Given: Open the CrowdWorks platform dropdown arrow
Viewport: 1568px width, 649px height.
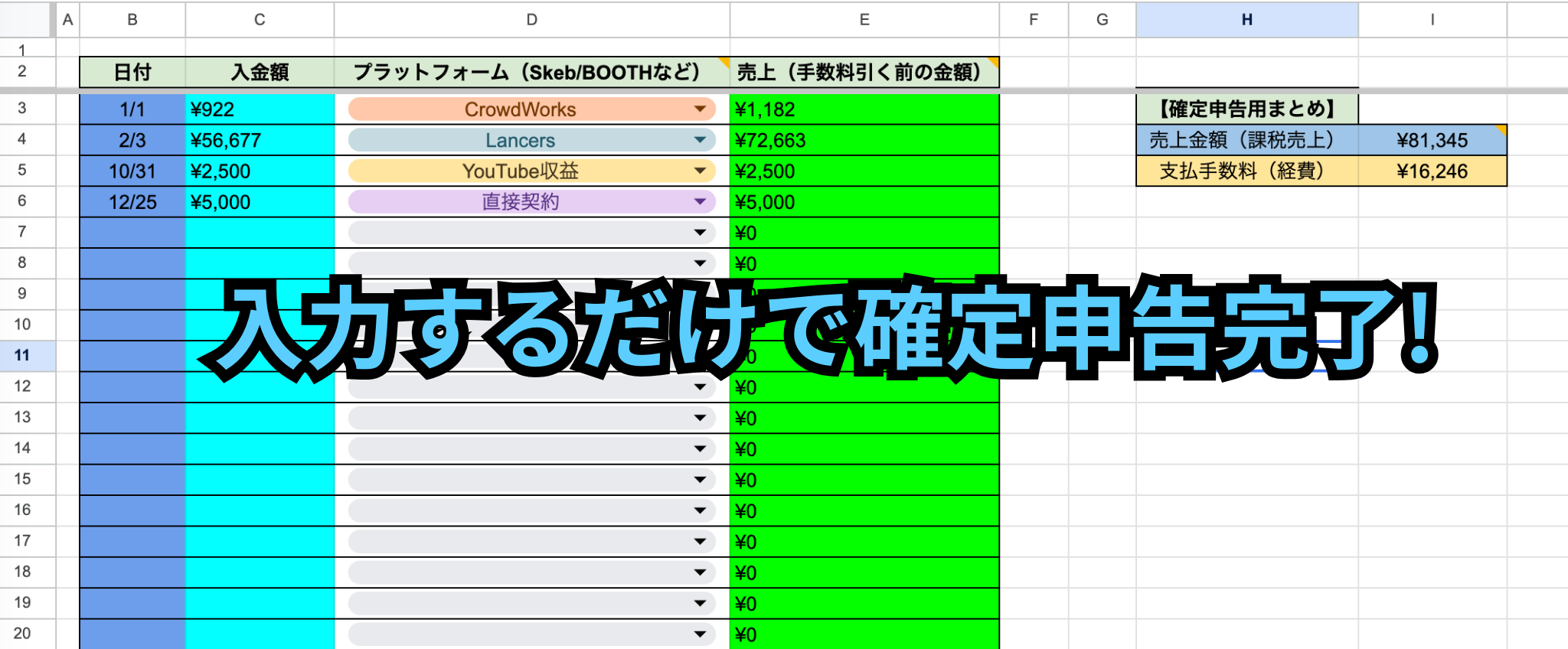Looking at the screenshot, I should click(700, 109).
